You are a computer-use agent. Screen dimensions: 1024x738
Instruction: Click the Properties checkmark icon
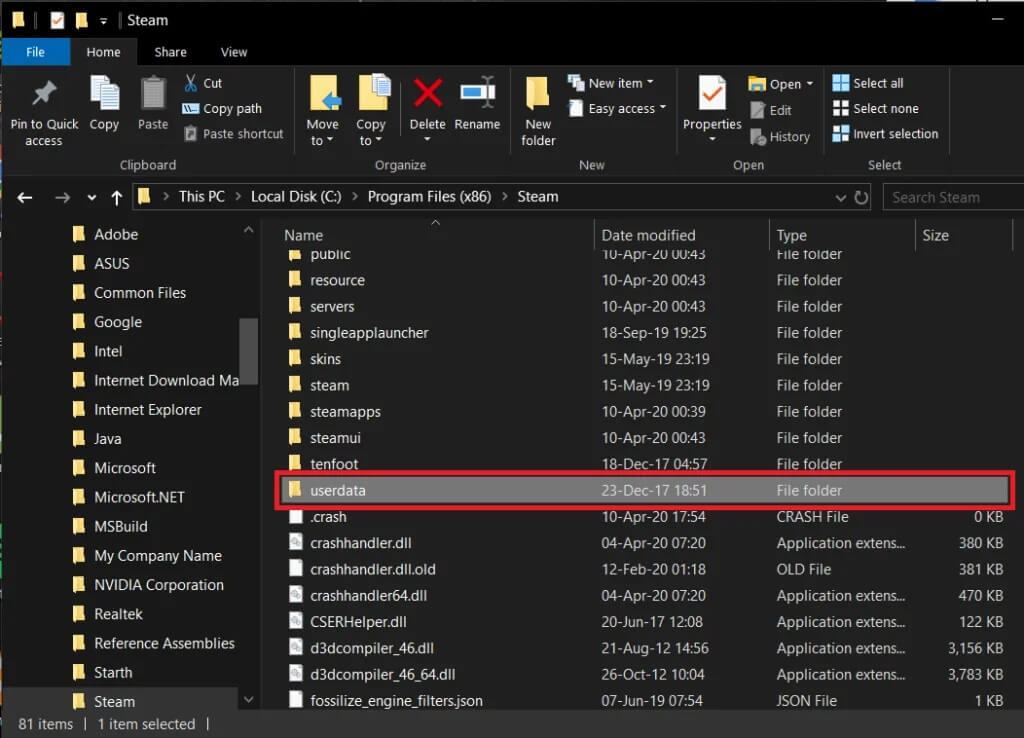[x=712, y=93]
